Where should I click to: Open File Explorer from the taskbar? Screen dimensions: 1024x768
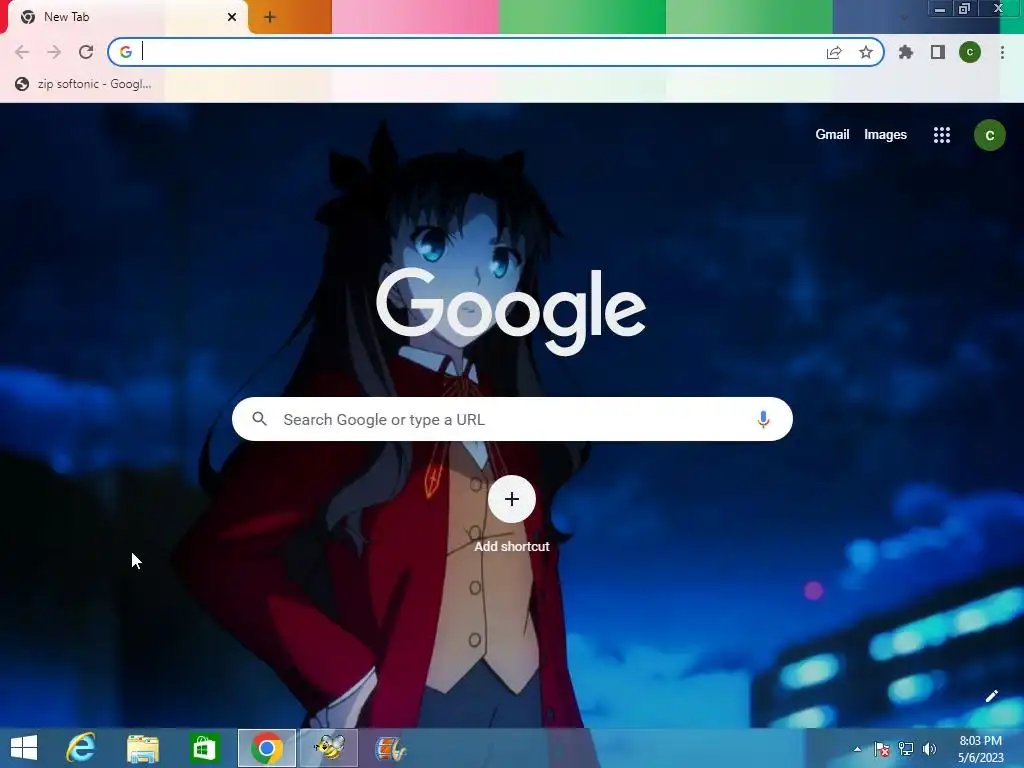click(x=143, y=748)
